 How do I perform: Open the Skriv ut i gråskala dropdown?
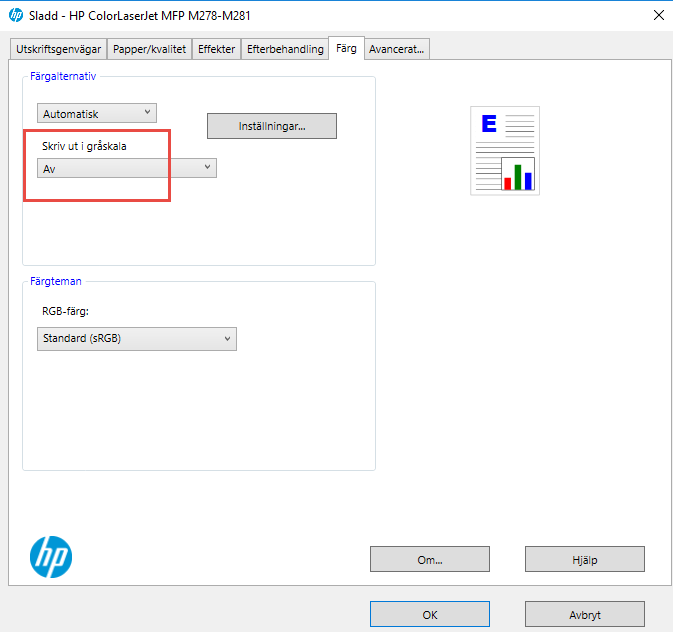(x=127, y=168)
